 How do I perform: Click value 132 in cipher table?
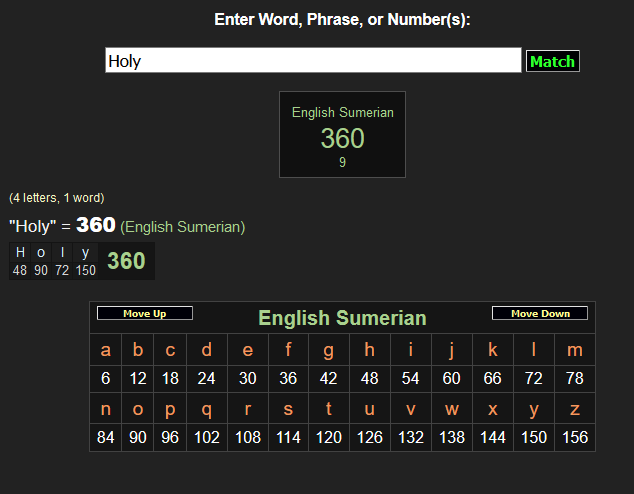tap(411, 437)
